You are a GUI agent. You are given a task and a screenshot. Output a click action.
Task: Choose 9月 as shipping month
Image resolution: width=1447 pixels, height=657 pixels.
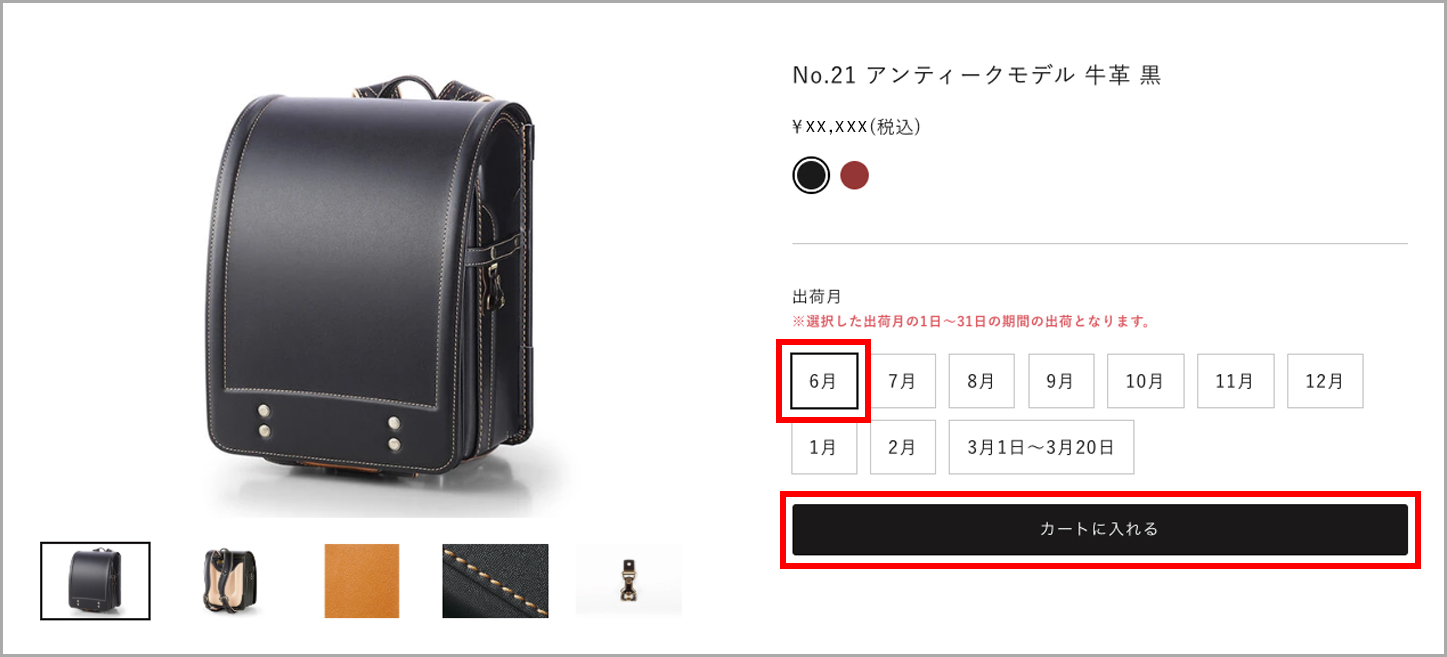click(x=1061, y=381)
